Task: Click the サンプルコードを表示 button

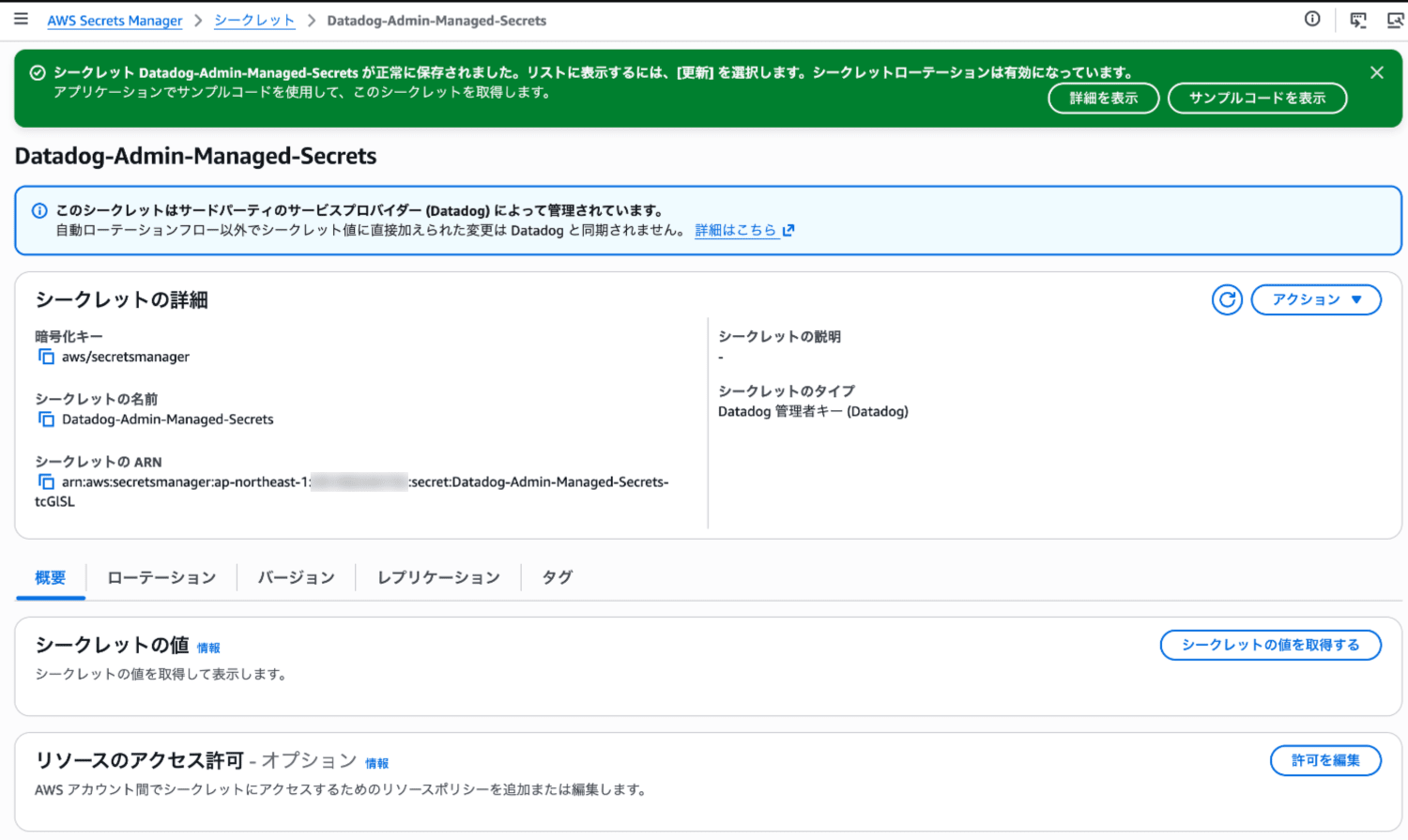Action: tap(1258, 98)
